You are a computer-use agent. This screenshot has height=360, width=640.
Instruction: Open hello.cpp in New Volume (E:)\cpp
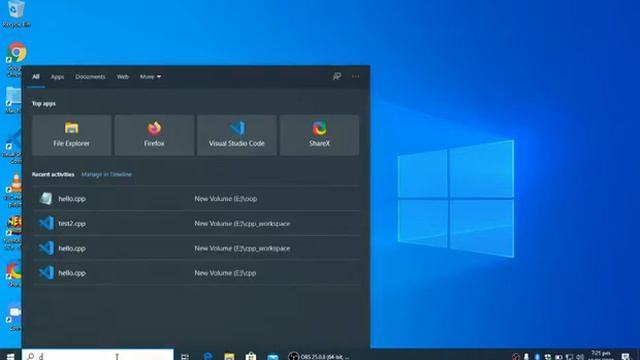(196, 273)
